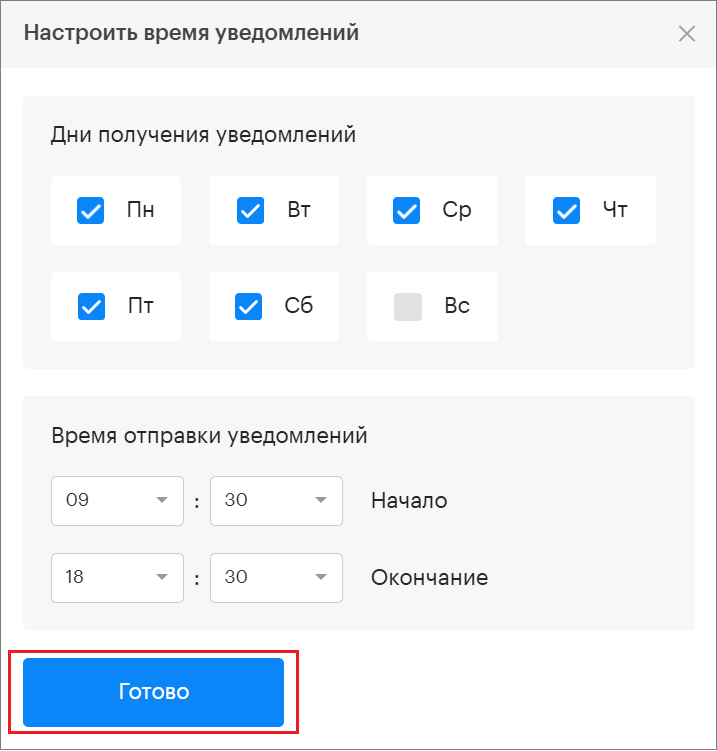Click the Время отправки уведомлений heading
Viewport: 717px width, 751px height.
click(209, 436)
